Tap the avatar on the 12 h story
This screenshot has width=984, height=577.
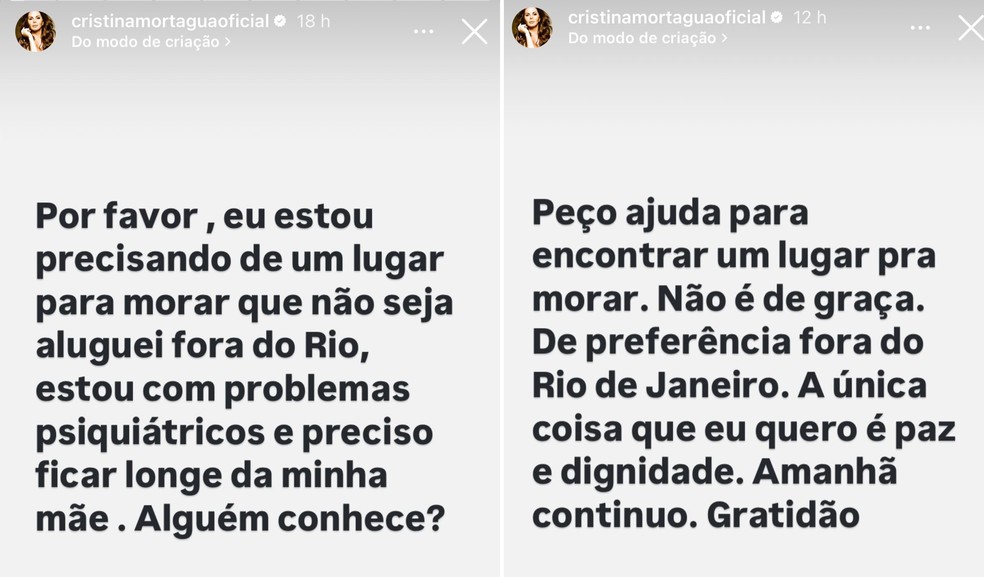(532, 28)
